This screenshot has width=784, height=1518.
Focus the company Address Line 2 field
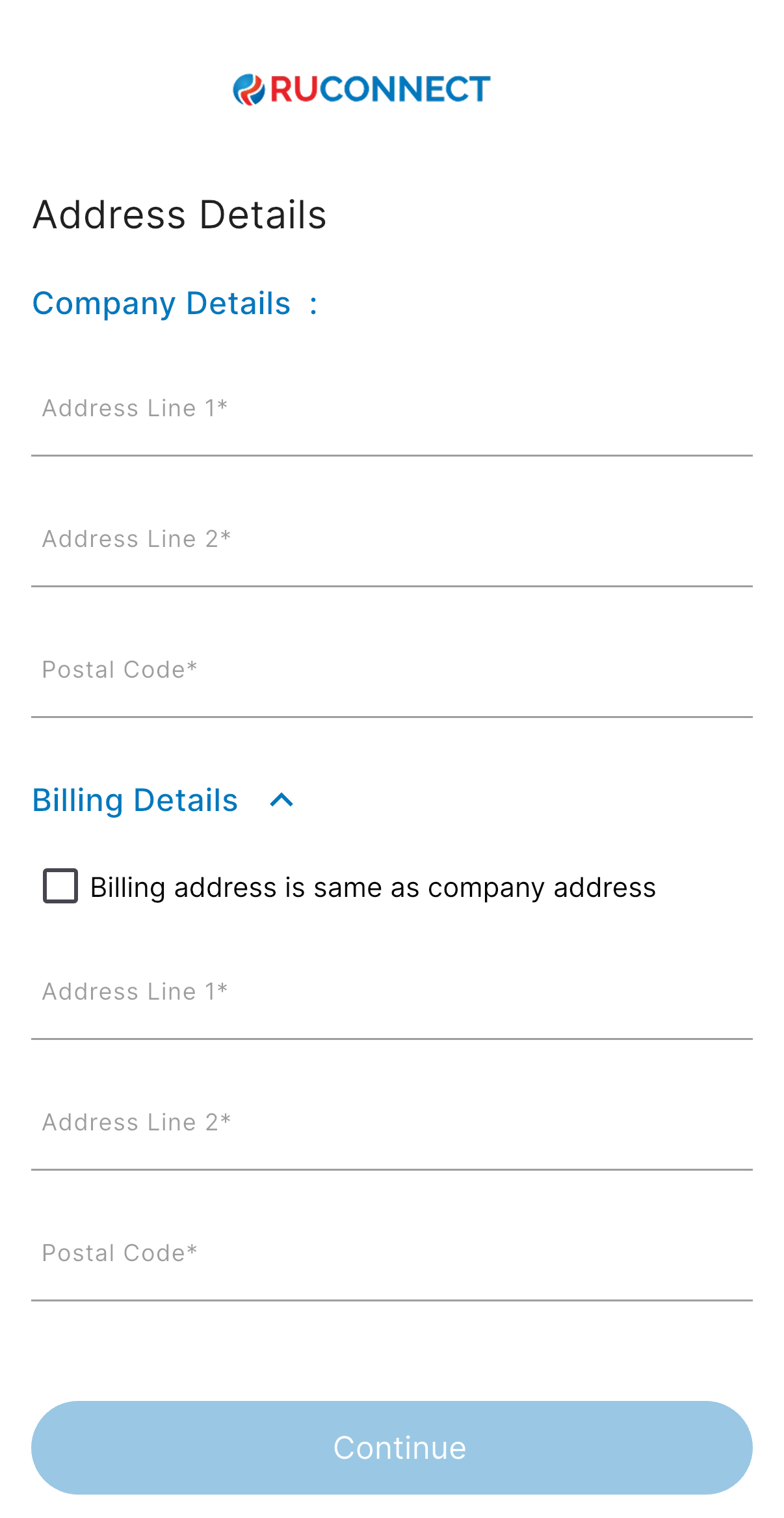(x=391, y=540)
